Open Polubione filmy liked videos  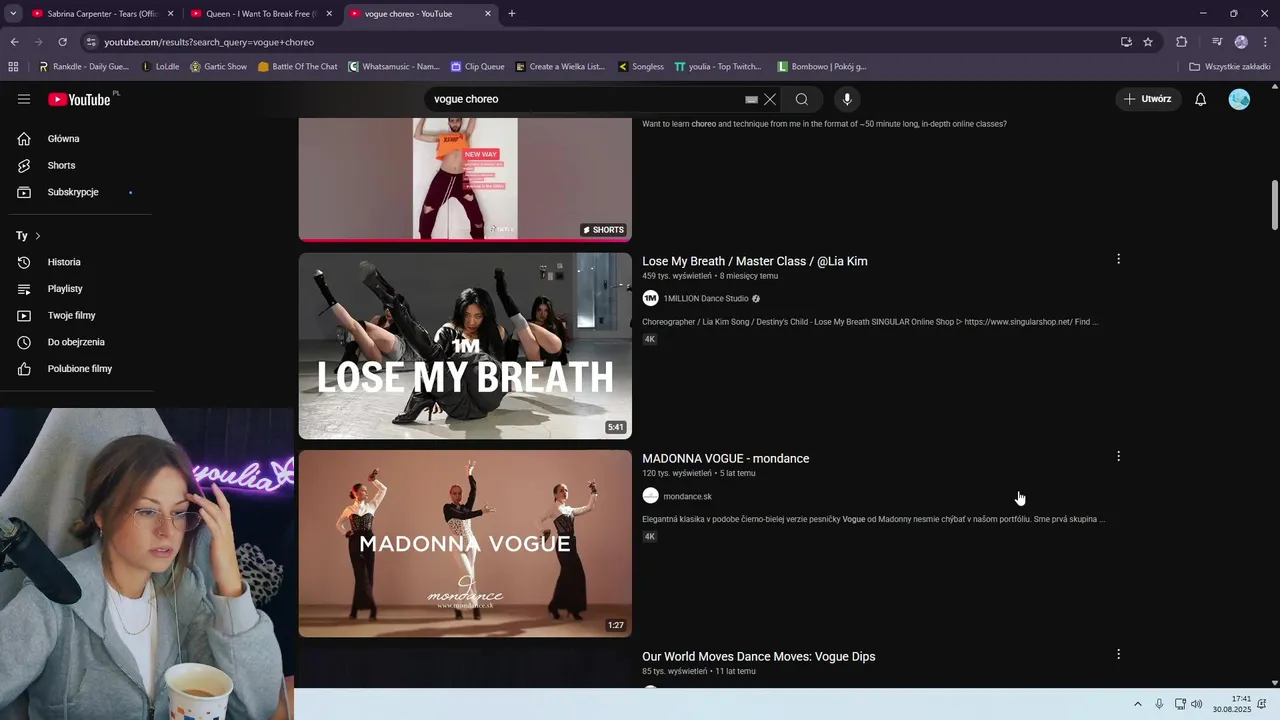pos(80,369)
